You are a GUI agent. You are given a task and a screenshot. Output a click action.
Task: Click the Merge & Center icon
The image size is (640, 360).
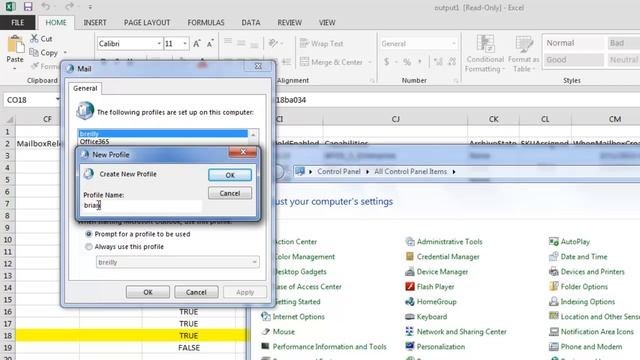coord(304,62)
